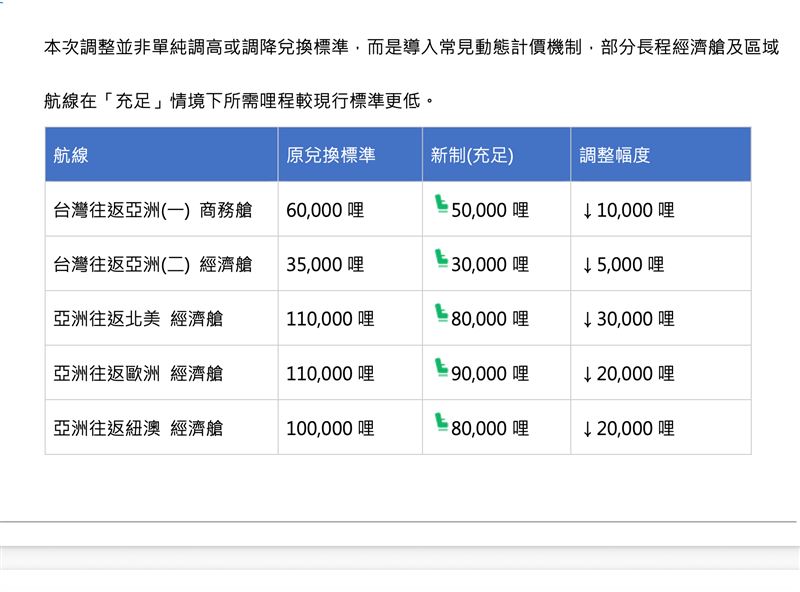This screenshot has height=592, width=800.
Task: Click 80,000 哩 in the 紐澳 row
Action: [x=490, y=429]
